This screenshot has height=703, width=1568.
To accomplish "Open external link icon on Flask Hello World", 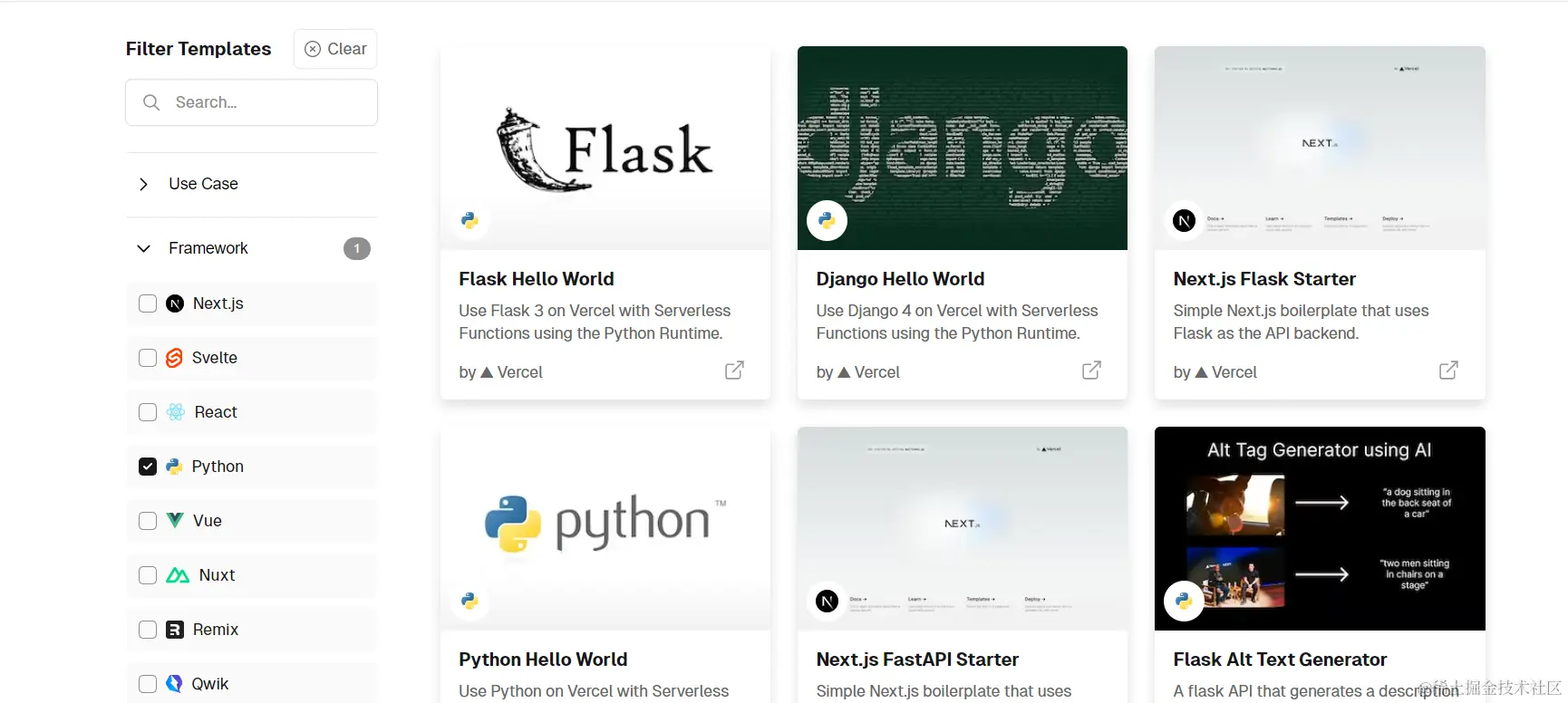I will 734,371.
